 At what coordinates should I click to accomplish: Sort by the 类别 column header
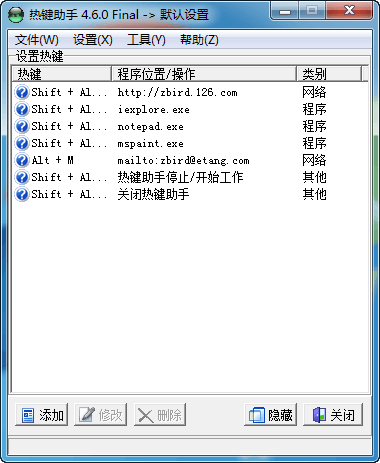329,74
